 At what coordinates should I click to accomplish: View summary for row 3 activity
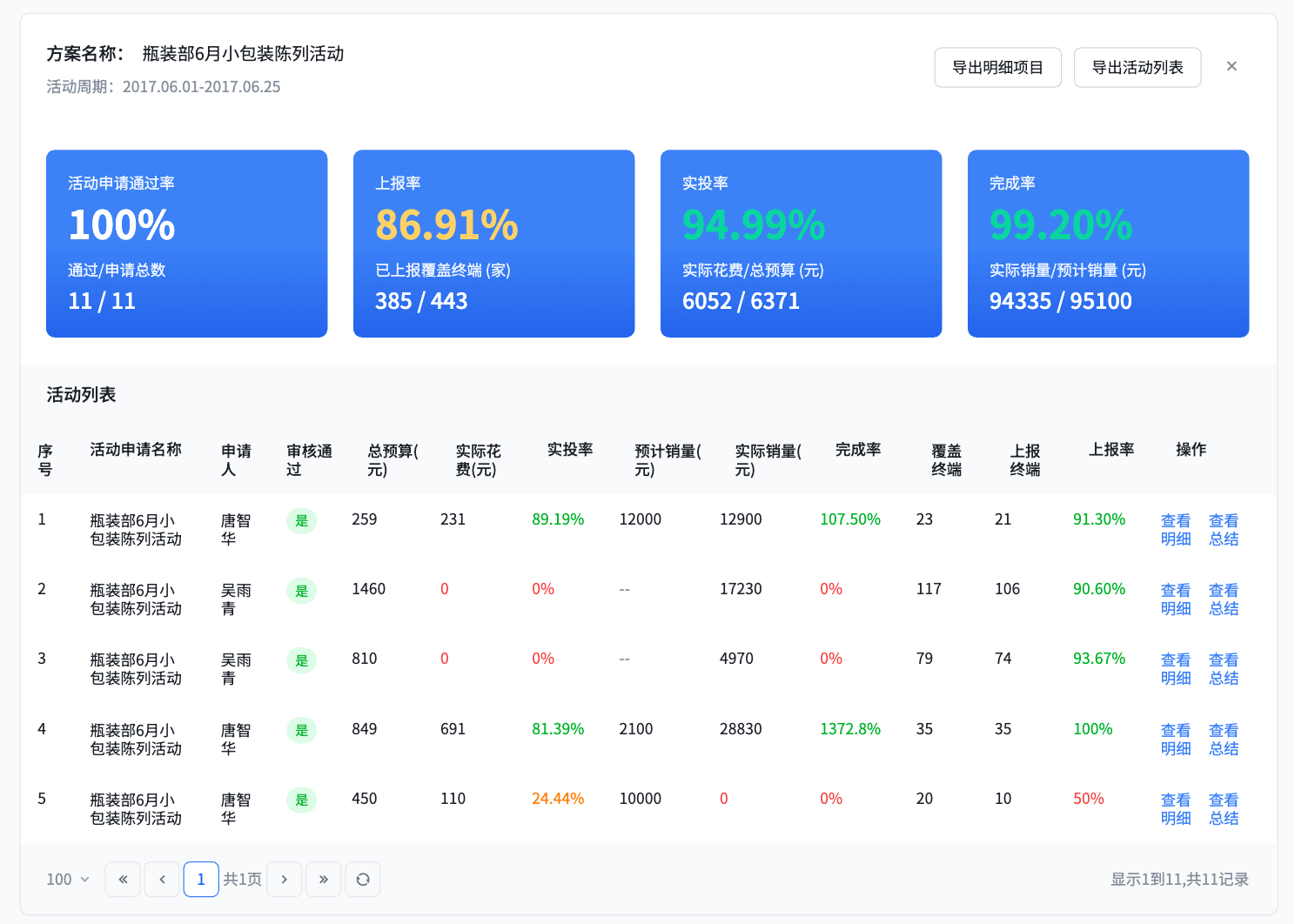tap(1224, 668)
